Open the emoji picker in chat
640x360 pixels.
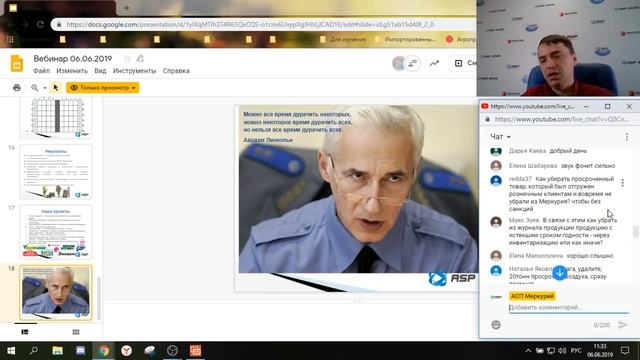(496, 325)
